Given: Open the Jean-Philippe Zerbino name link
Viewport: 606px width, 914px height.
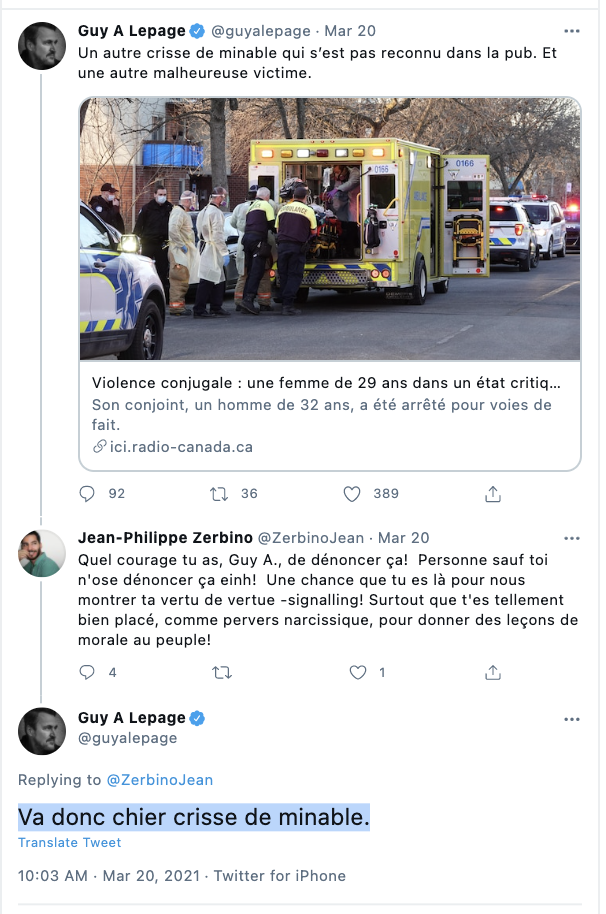Looking at the screenshot, I should coord(165,537).
